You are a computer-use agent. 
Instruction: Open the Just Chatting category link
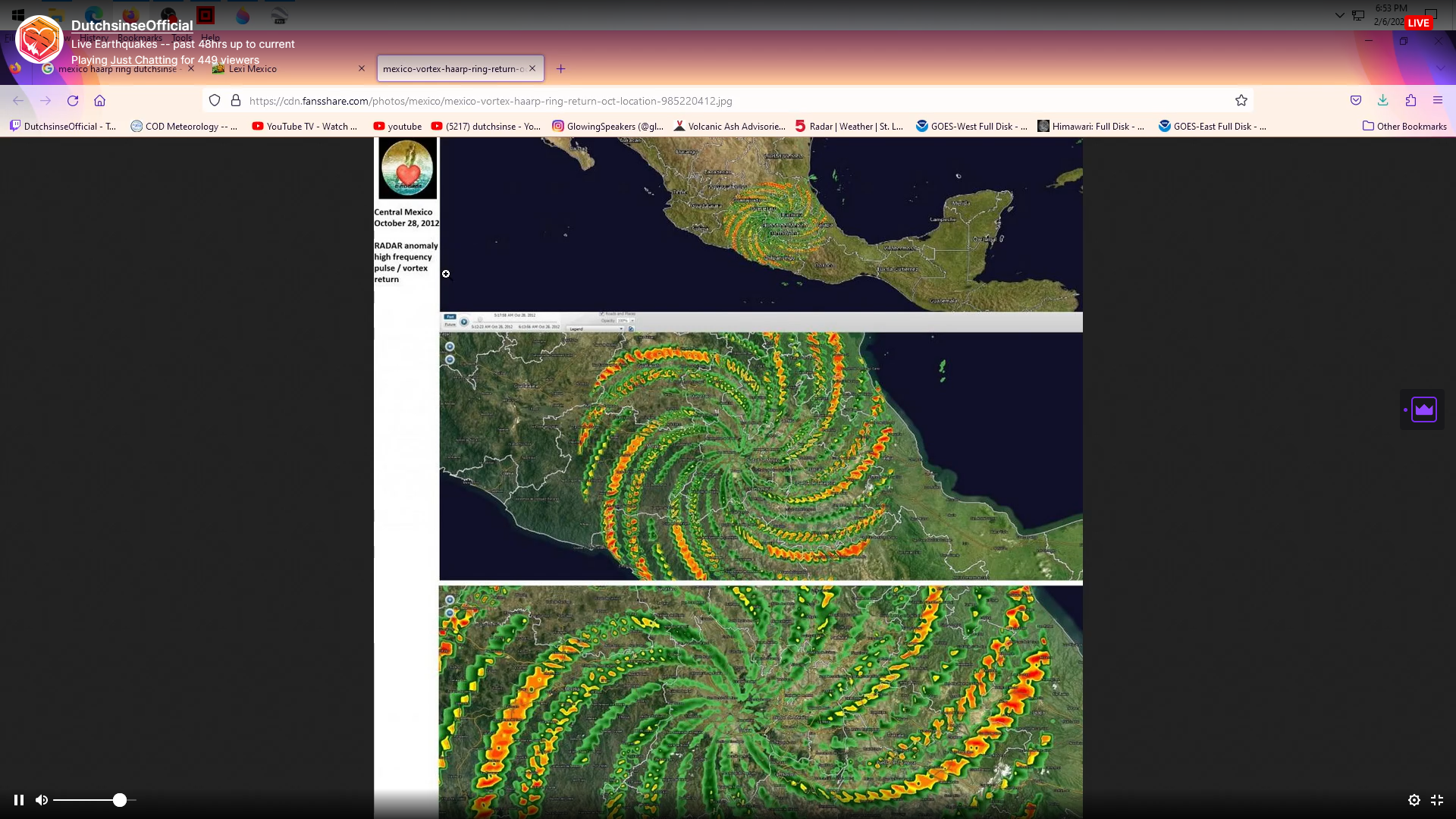(x=144, y=60)
